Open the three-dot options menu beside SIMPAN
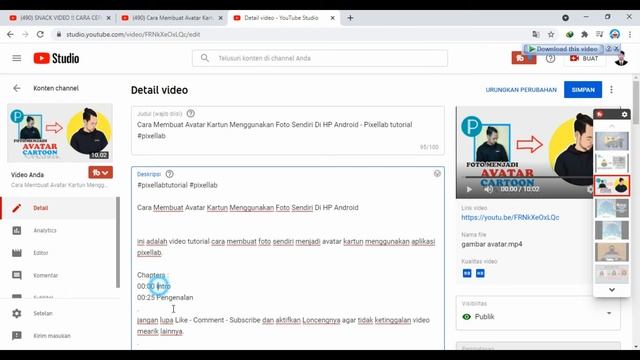640x360 pixels. point(611,90)
